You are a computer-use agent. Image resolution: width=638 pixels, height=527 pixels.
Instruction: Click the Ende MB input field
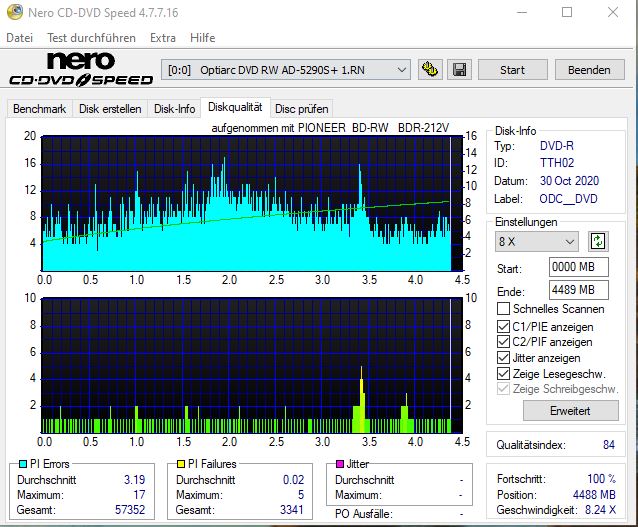point(578,290)
